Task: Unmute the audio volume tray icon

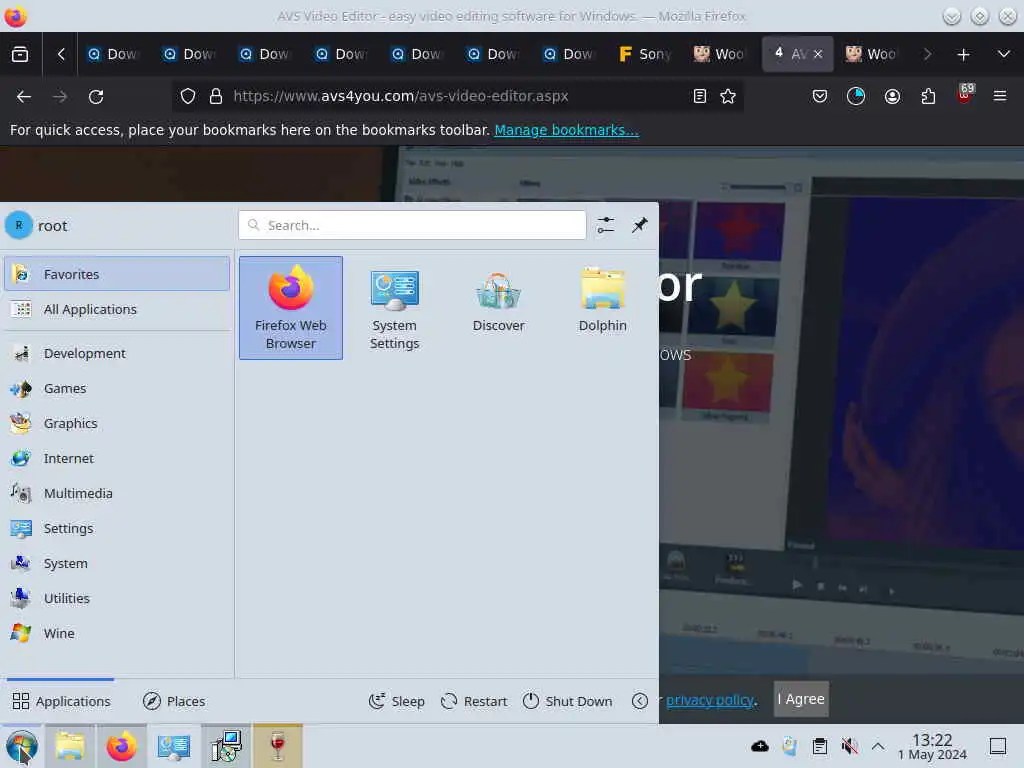Action: [x=850, y=746]
